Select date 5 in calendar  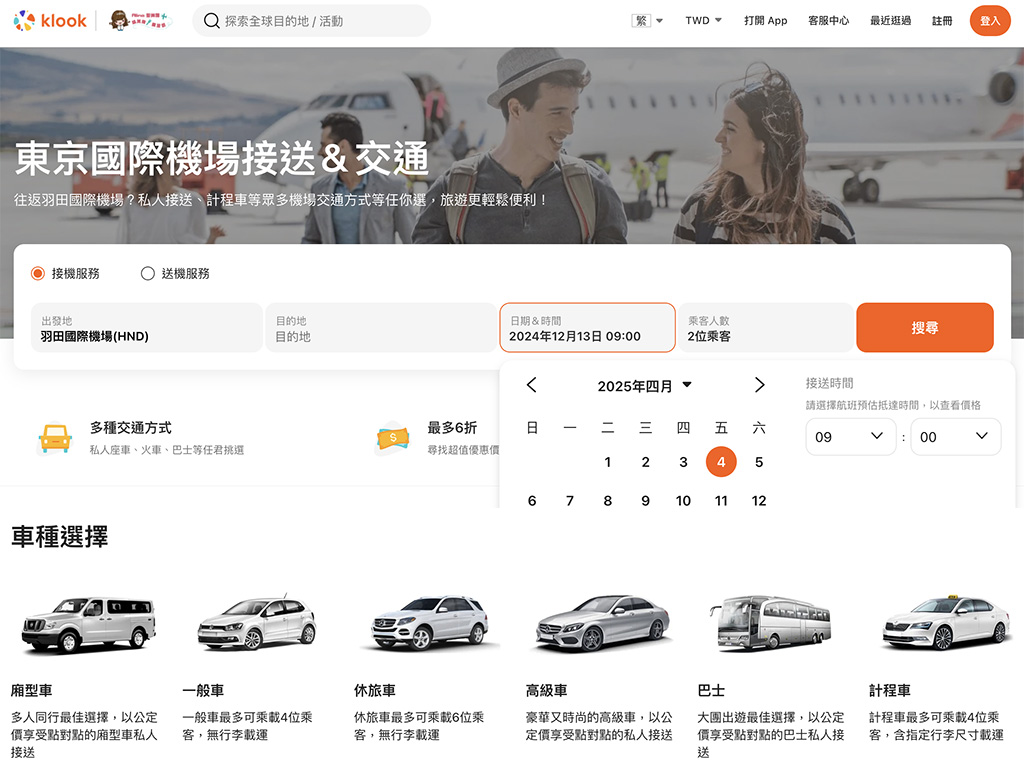tap(759, 462)
